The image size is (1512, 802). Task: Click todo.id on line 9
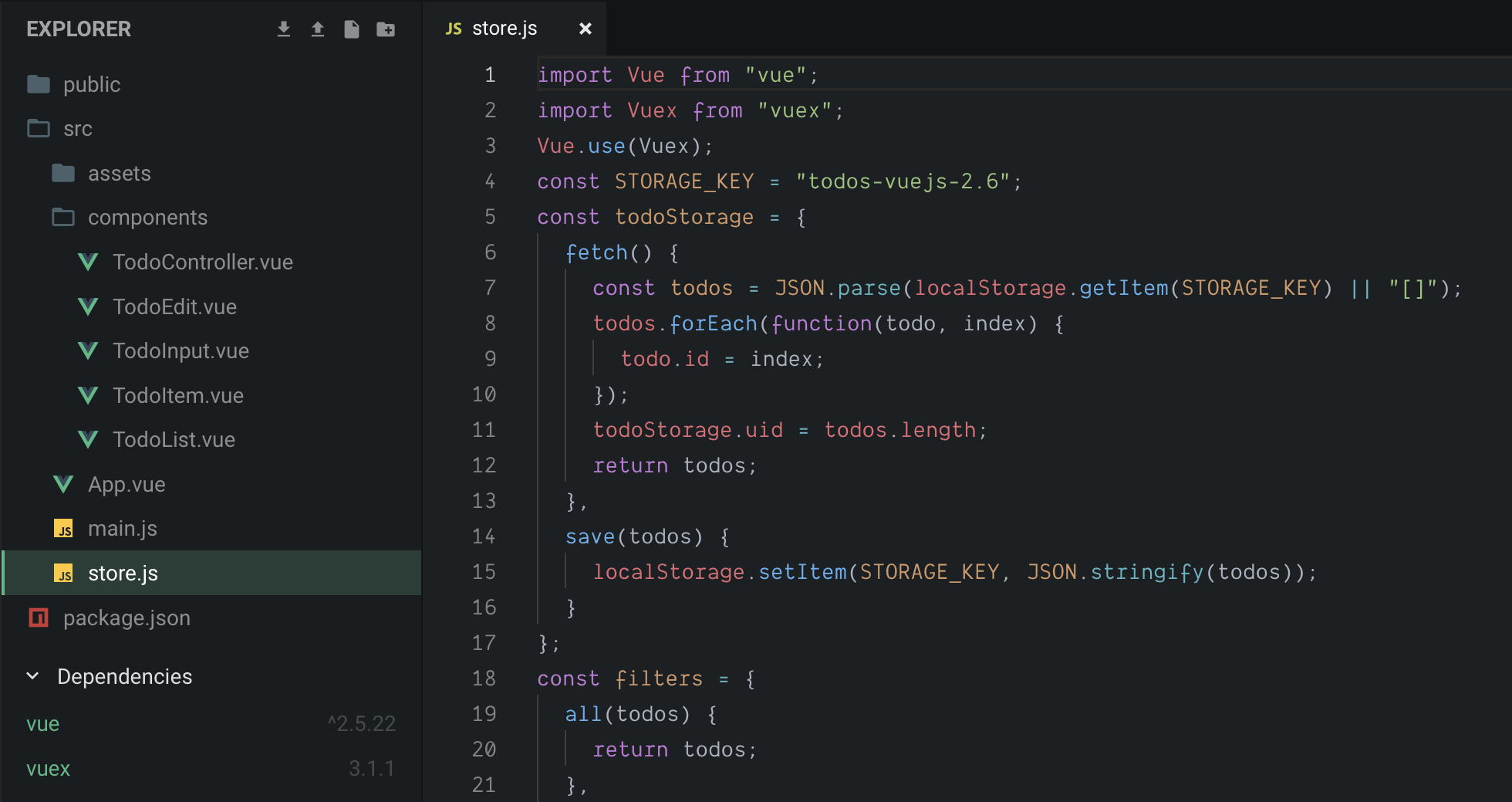coord(665,359)
